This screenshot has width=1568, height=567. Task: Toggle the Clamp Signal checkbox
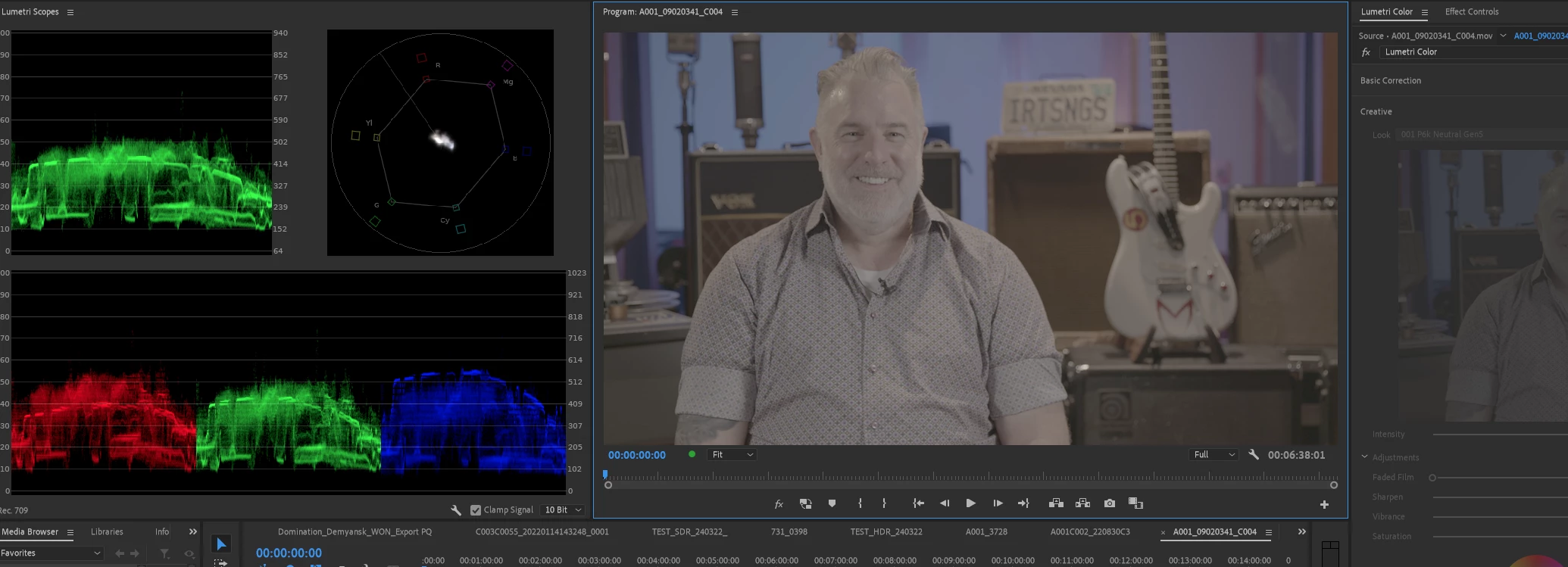476,510
